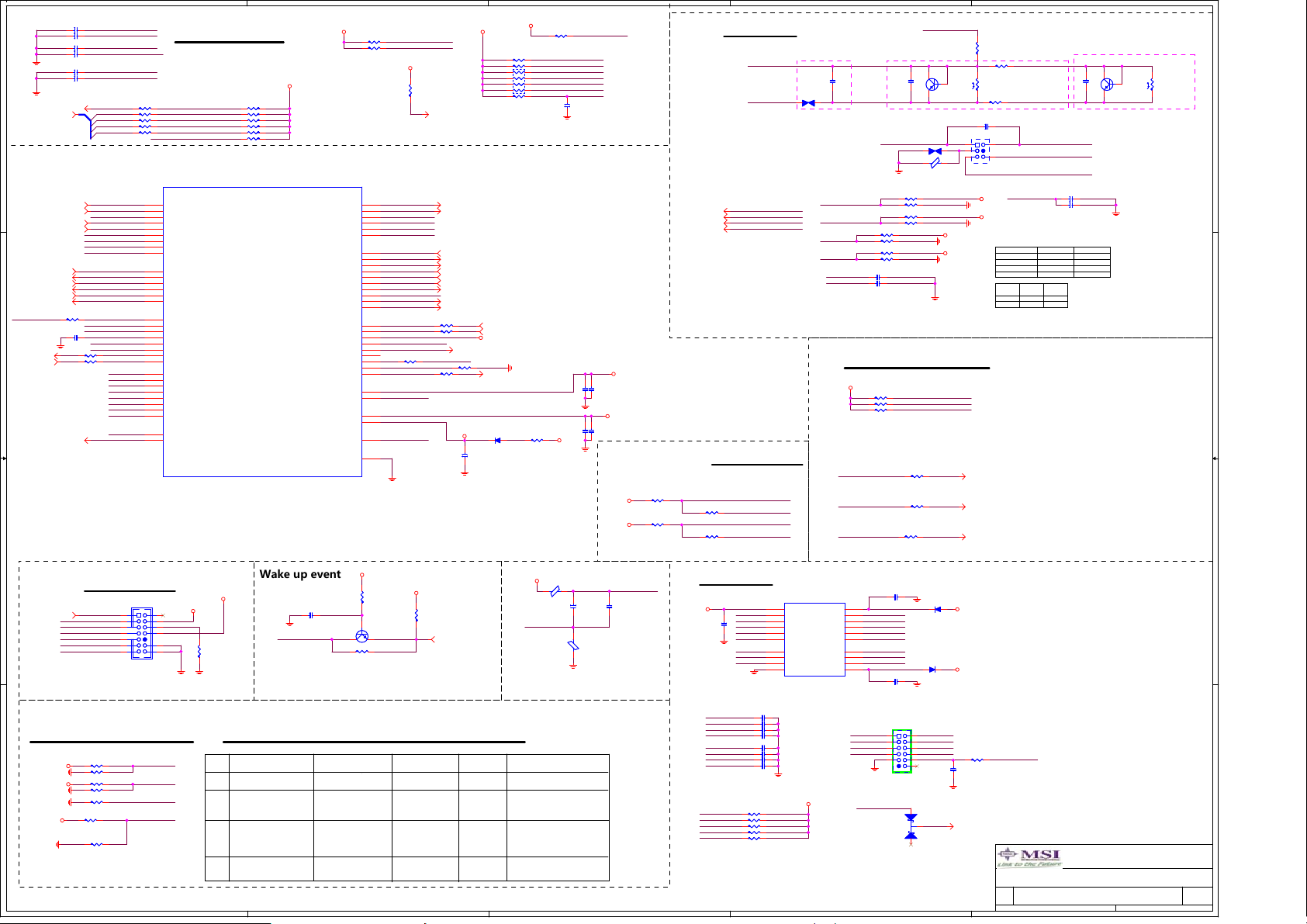This screenshot has width=1307, height=924.
Task: Select the smaller blue IC block near MSI logo
Action: click(814, 639)
